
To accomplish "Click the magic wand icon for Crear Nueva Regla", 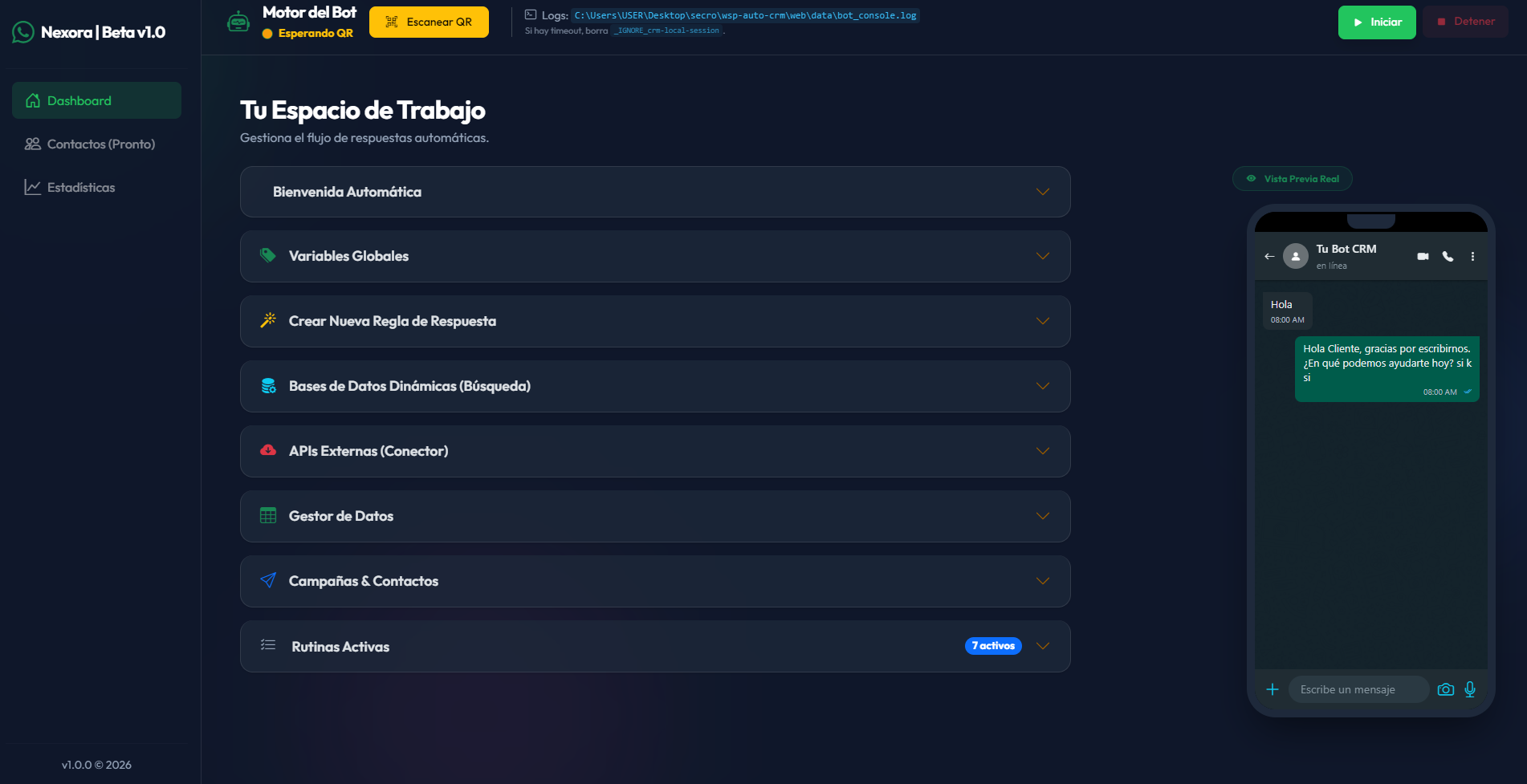I will pos(268,320).
